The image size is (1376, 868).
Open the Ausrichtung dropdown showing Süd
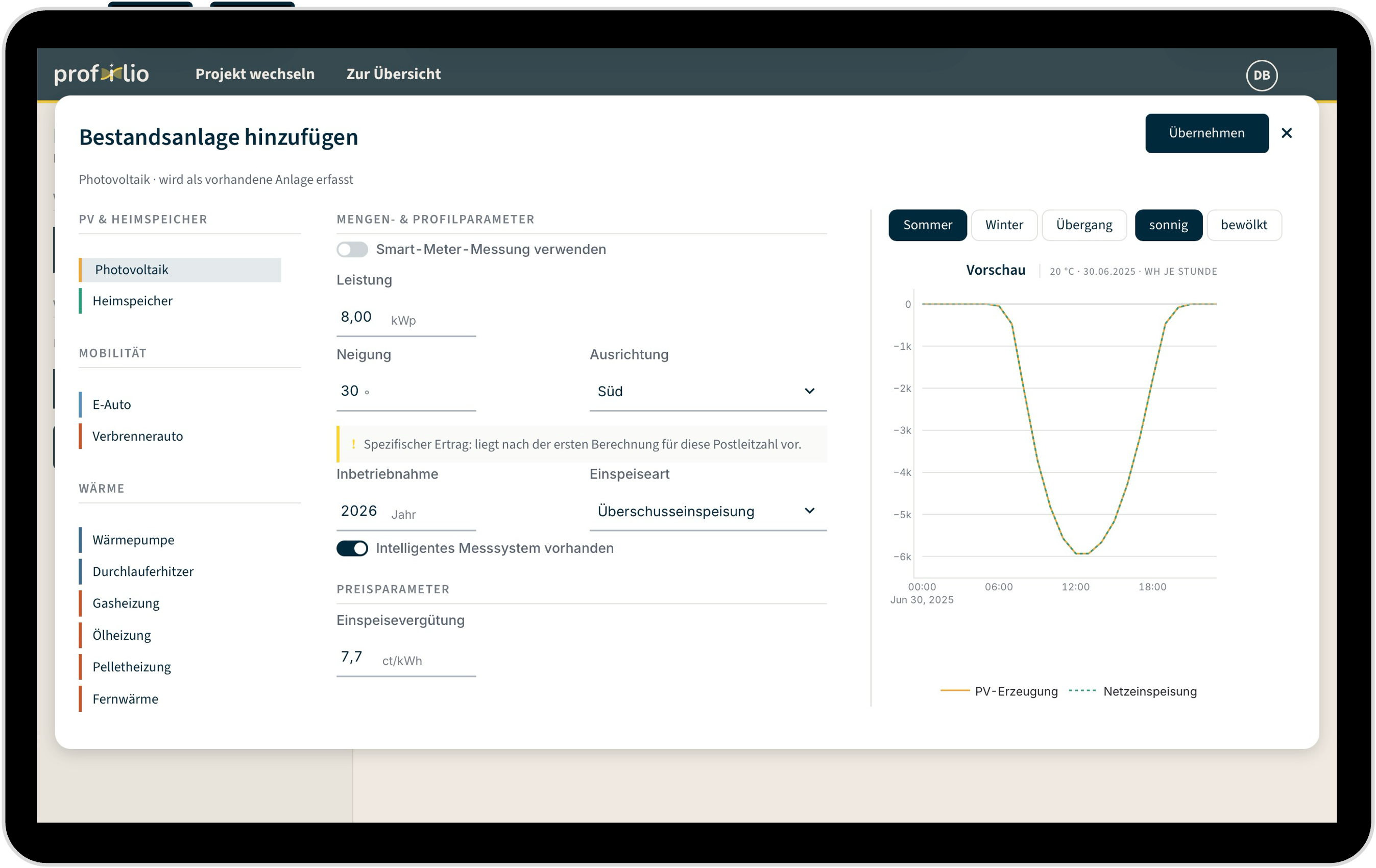(x=708, y=392)
